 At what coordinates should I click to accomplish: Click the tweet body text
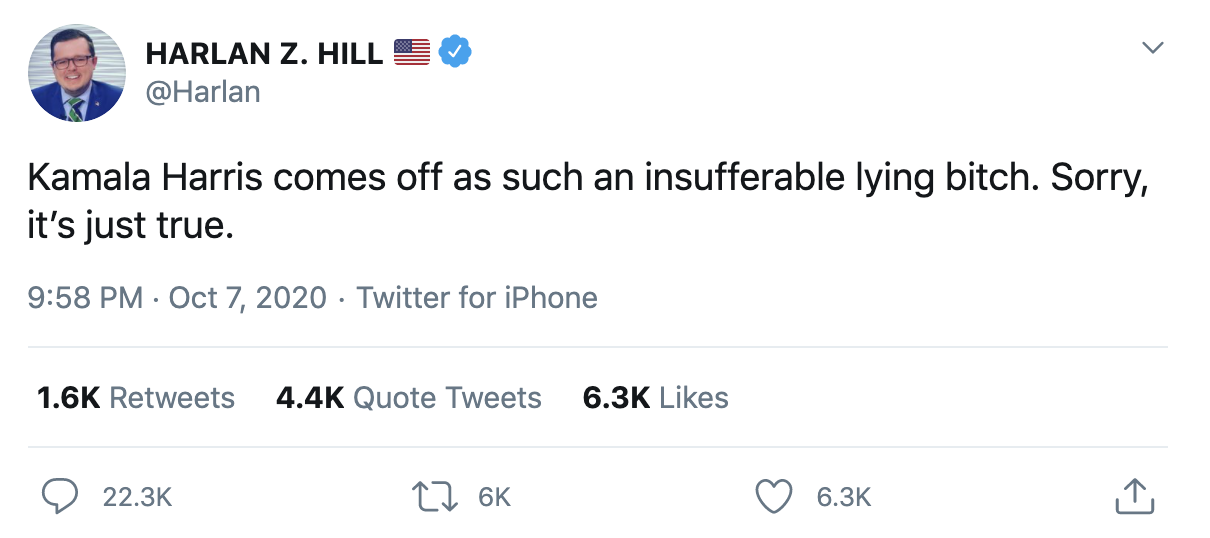tap(585, 201)
